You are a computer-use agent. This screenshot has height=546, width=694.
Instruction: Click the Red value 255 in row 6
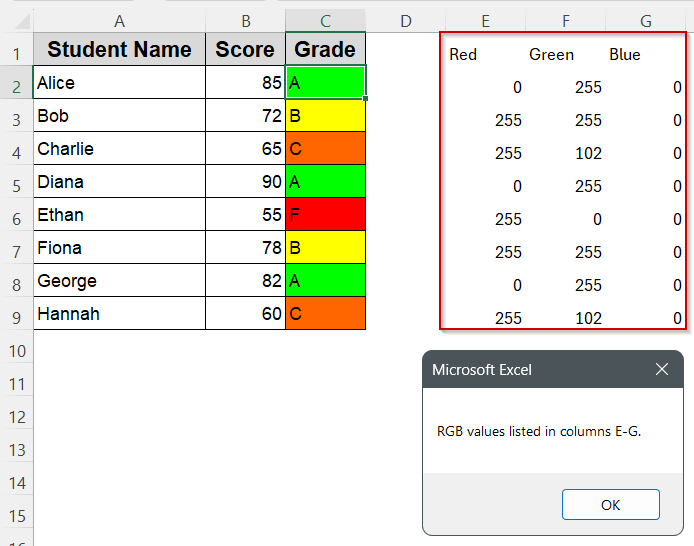click(x=508, y=219)
